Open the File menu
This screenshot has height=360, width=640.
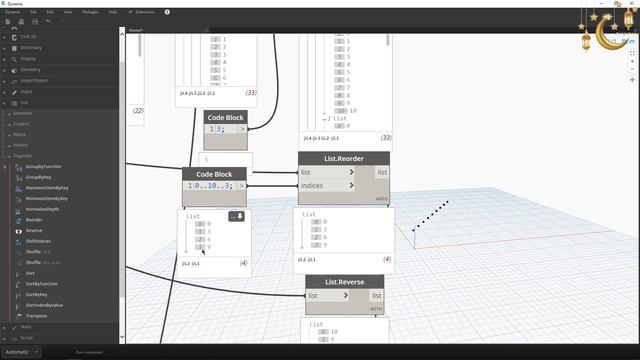33,12
